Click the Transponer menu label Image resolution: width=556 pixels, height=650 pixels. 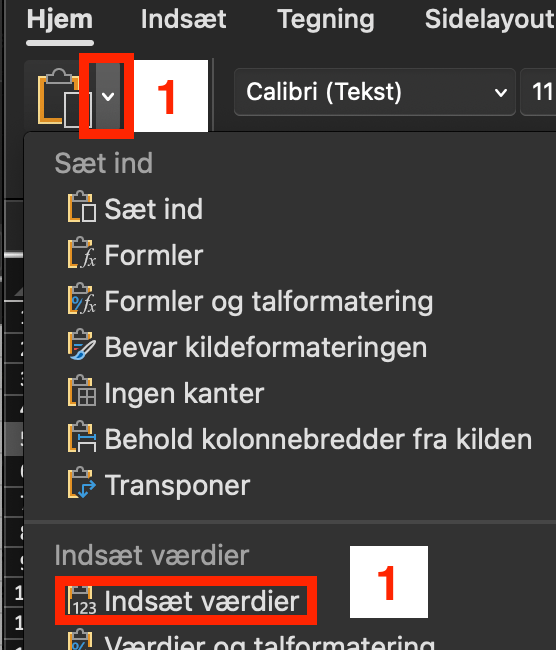[x=177, y=485]
